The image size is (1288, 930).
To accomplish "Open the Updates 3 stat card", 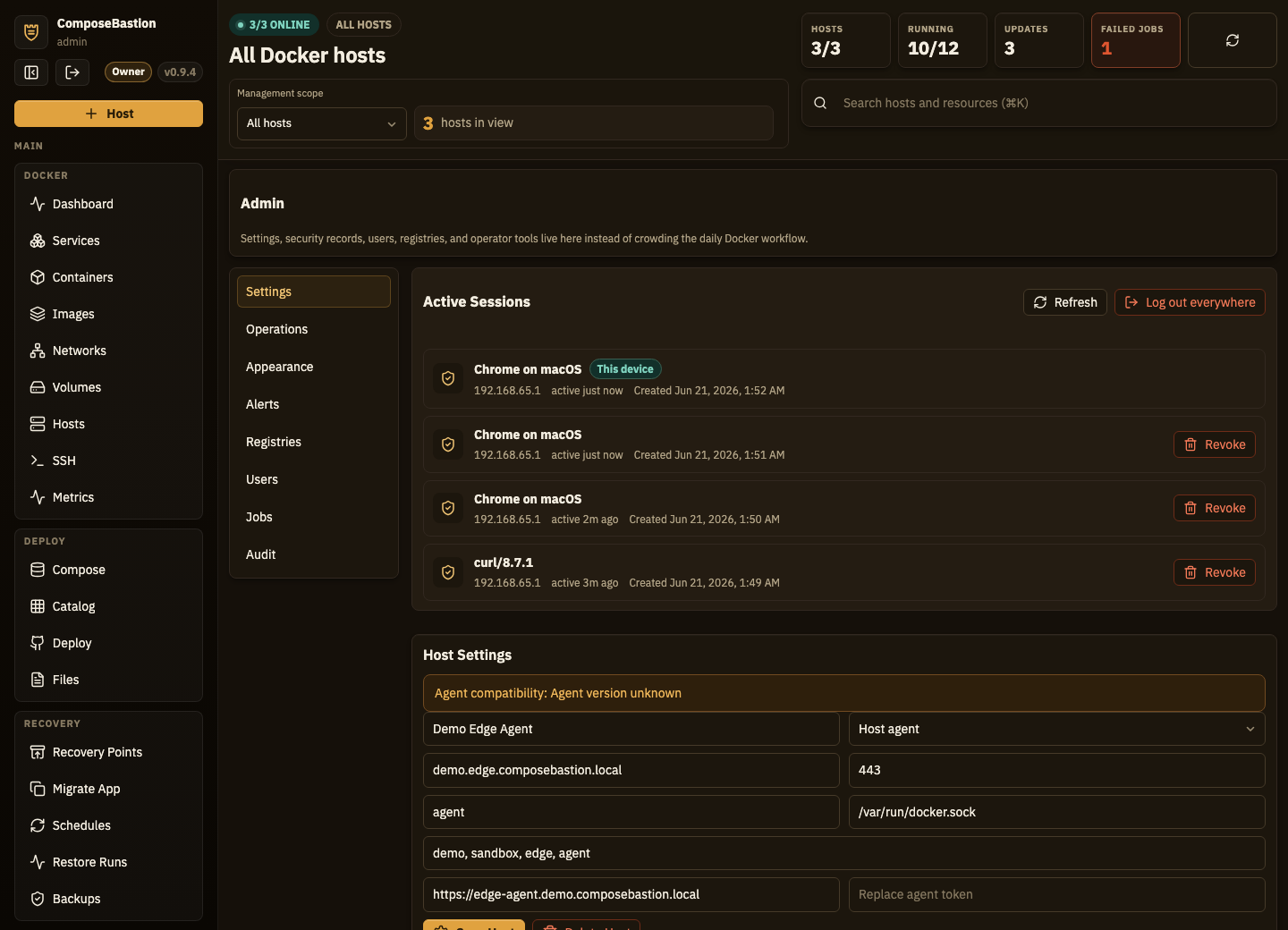I will pos(1039,40).
